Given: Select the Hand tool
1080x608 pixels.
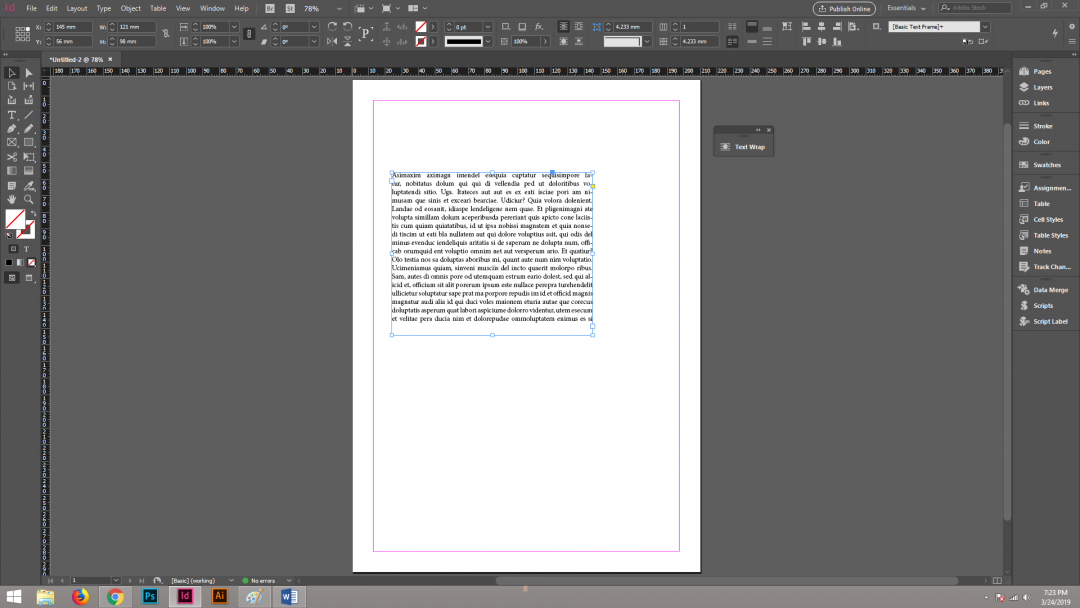Looking at the screenshot, I should point(12,200).
